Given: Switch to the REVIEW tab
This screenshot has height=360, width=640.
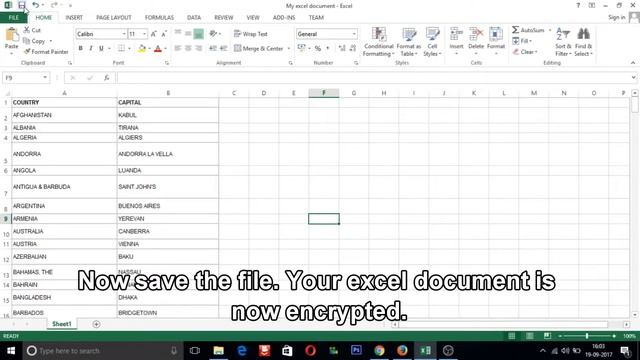Looking at the screenshot, I should (224, 18).
